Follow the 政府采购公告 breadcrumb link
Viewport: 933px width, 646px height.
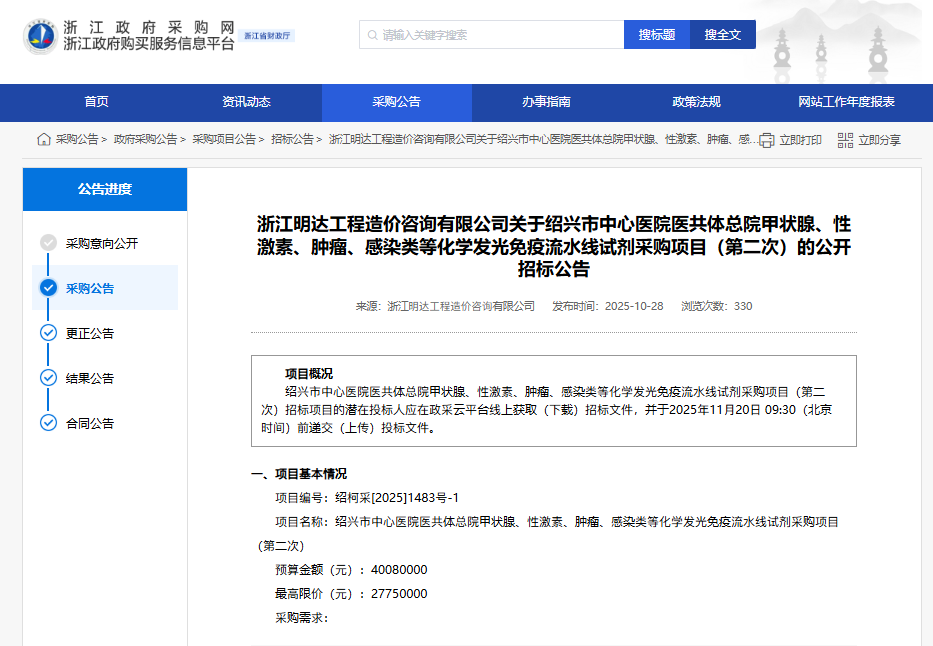(145, 140)
